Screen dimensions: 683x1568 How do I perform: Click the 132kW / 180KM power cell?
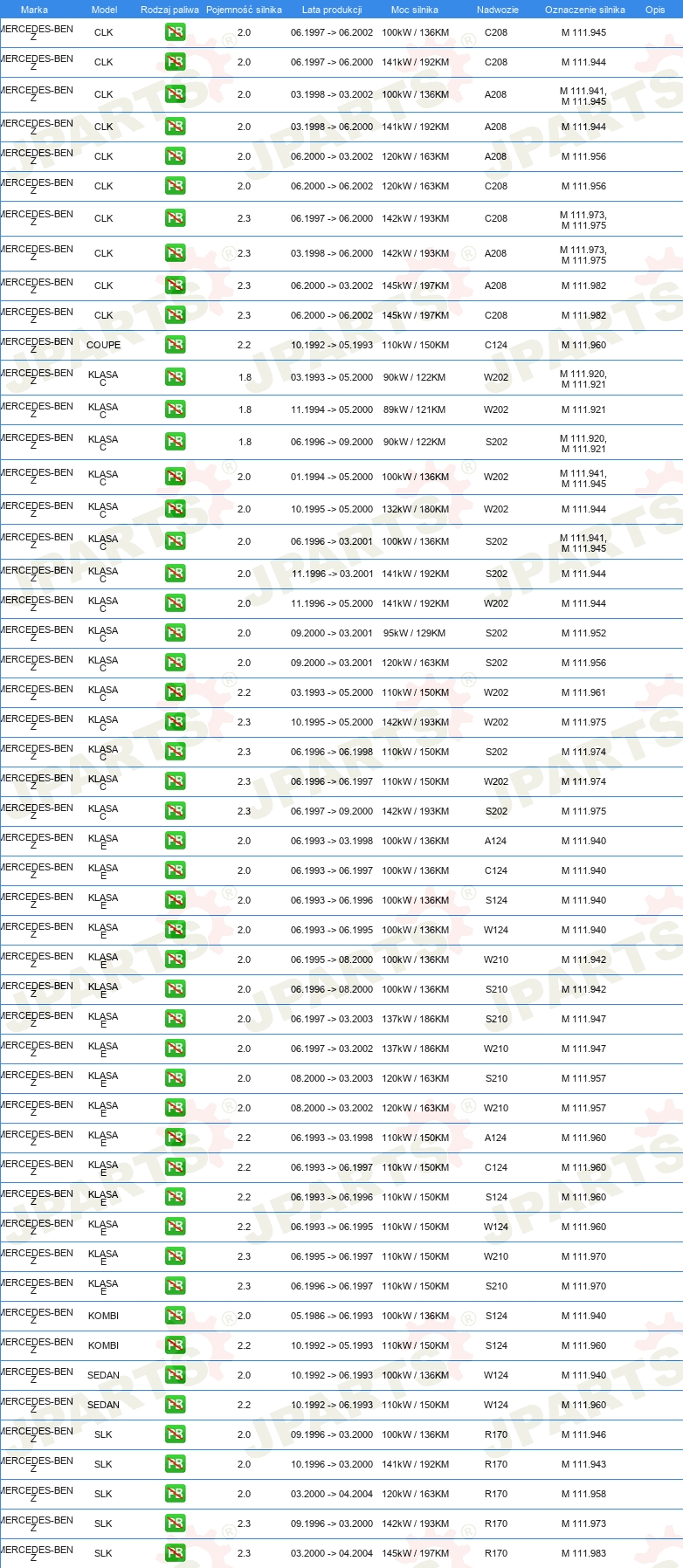[415, 509]
